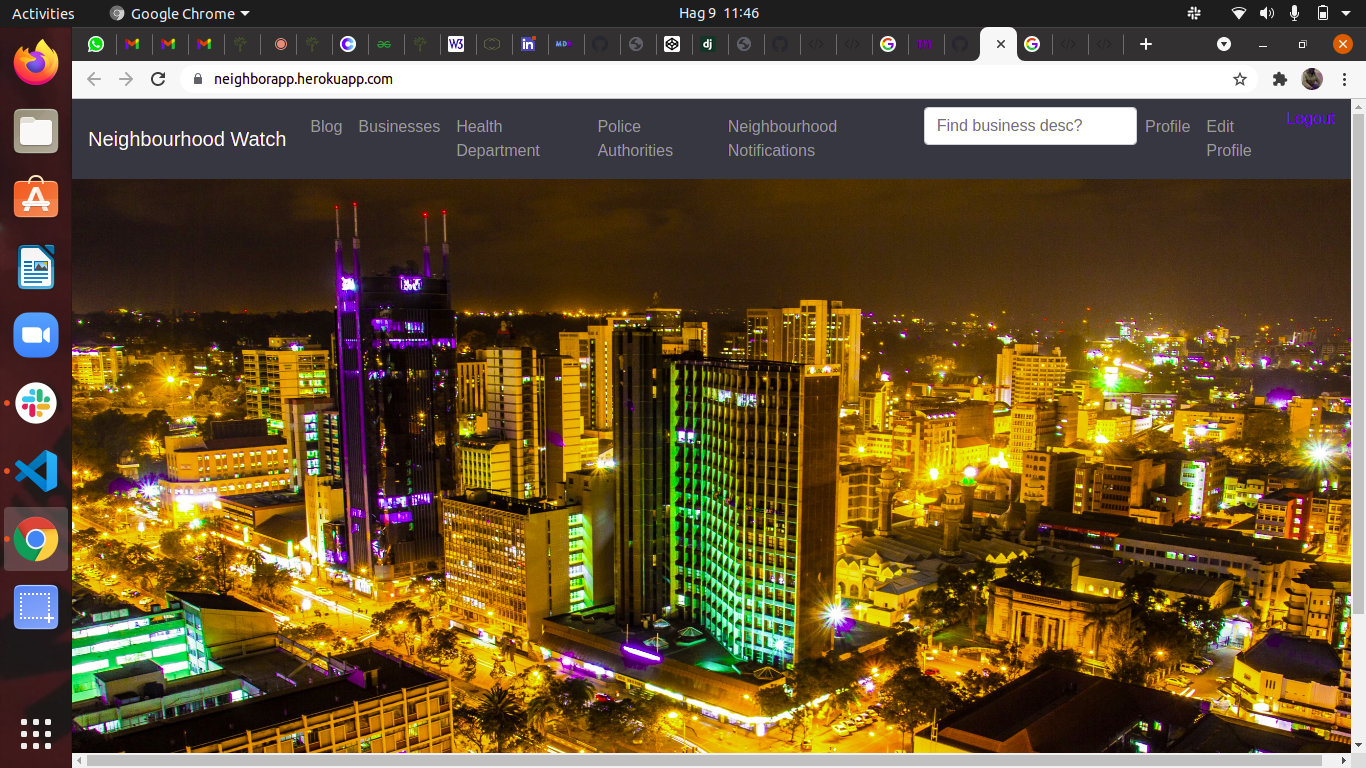Click the Blog menu item
The image size is (1366, 768).
pos(326,126)
